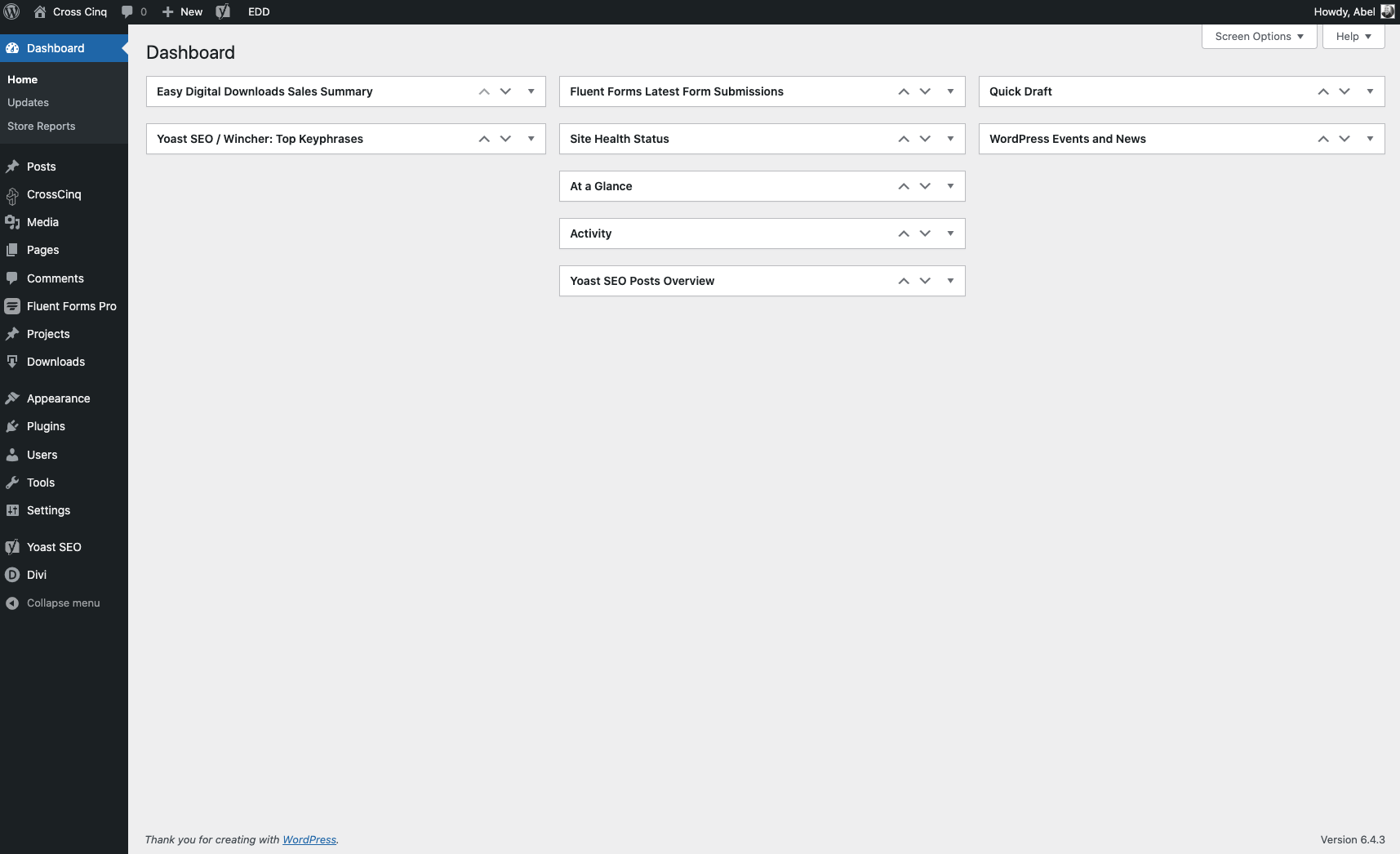Screen dimensions: 1400x854
Task: Click the Yoast SEO sidebar icon
Action: pyautogui.click(x=12, y=547)
